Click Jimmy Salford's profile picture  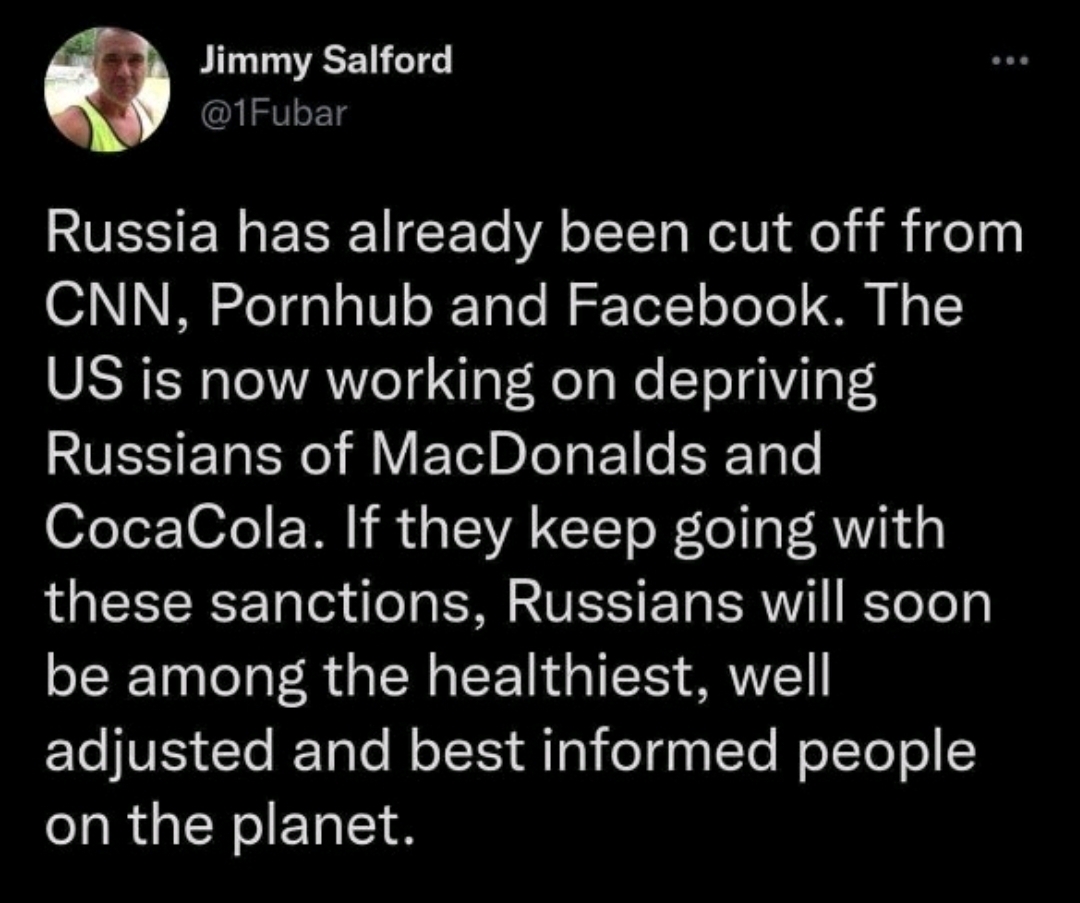pos(107,90)
